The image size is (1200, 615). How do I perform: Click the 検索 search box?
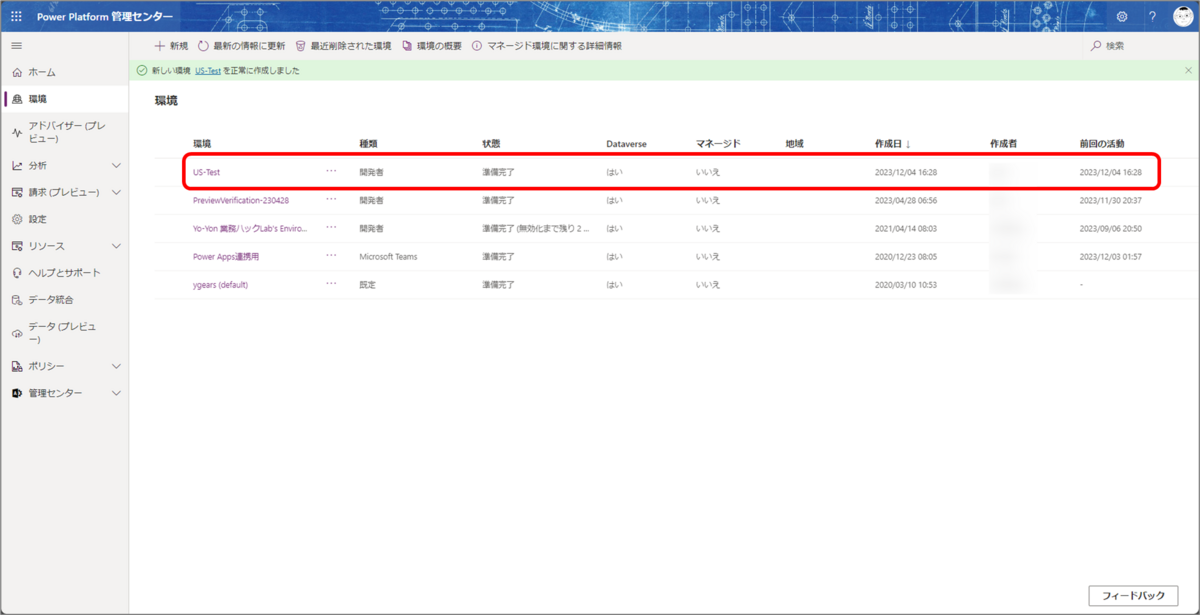click(x=1140, y=46)
